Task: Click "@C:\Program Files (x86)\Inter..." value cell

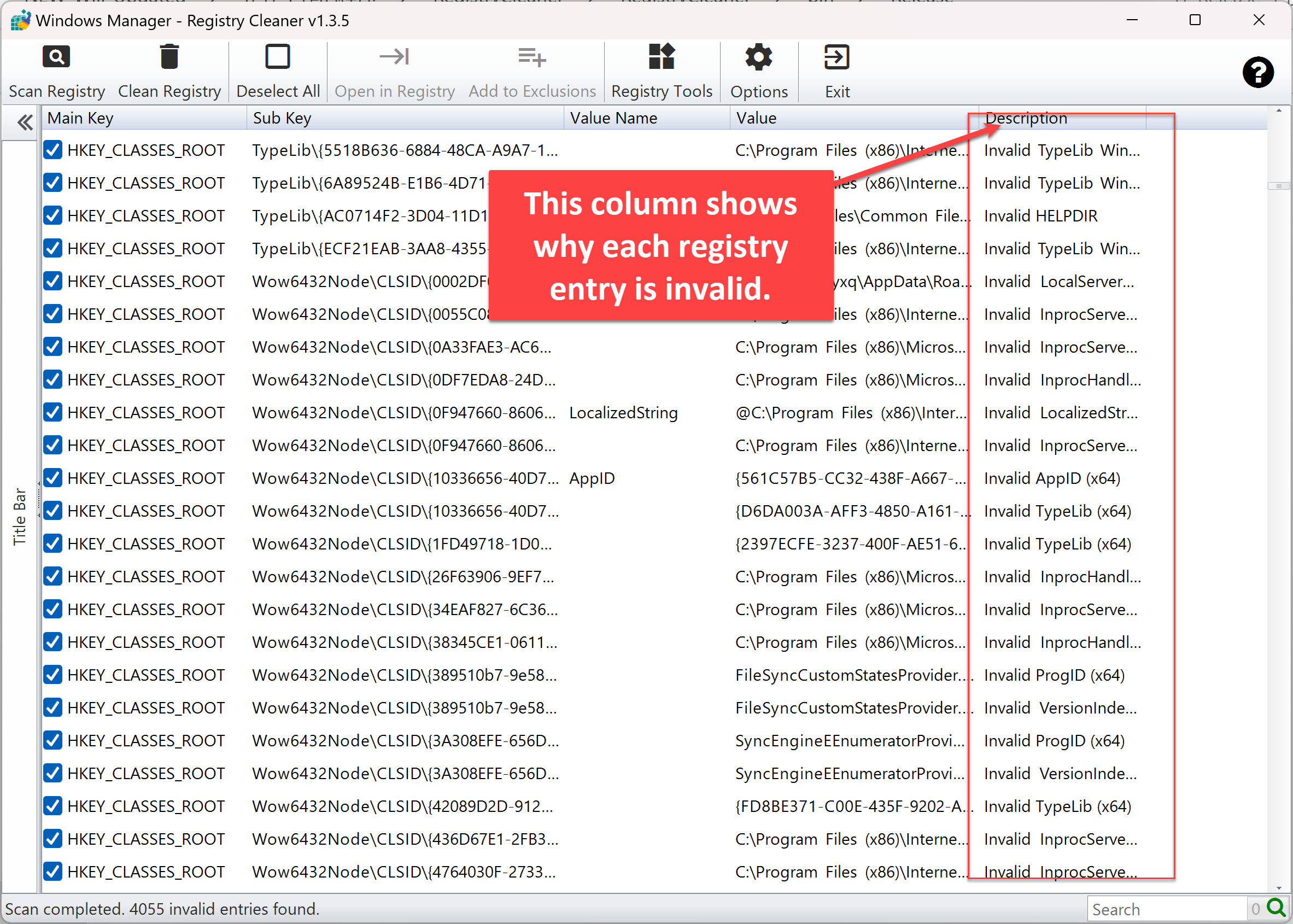Action: tap(851, 413)
